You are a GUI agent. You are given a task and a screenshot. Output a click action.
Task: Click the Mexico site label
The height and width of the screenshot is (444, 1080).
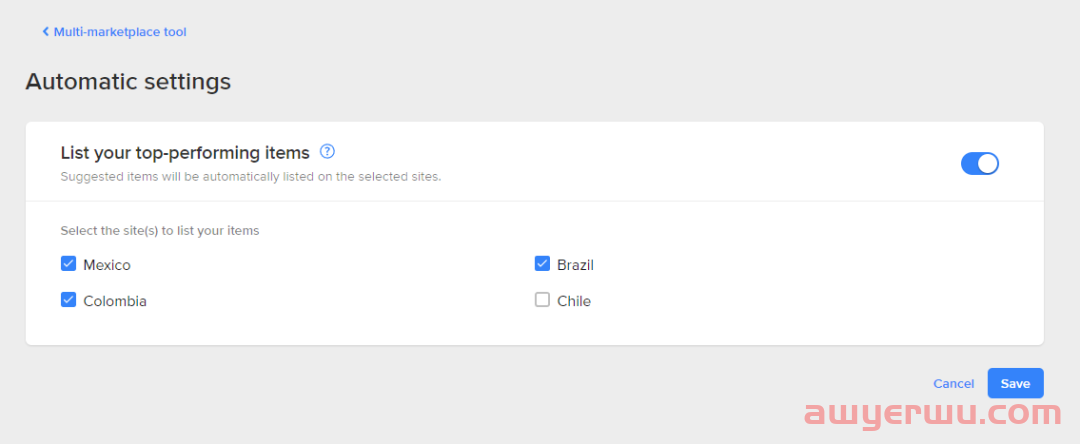[107, 265]
